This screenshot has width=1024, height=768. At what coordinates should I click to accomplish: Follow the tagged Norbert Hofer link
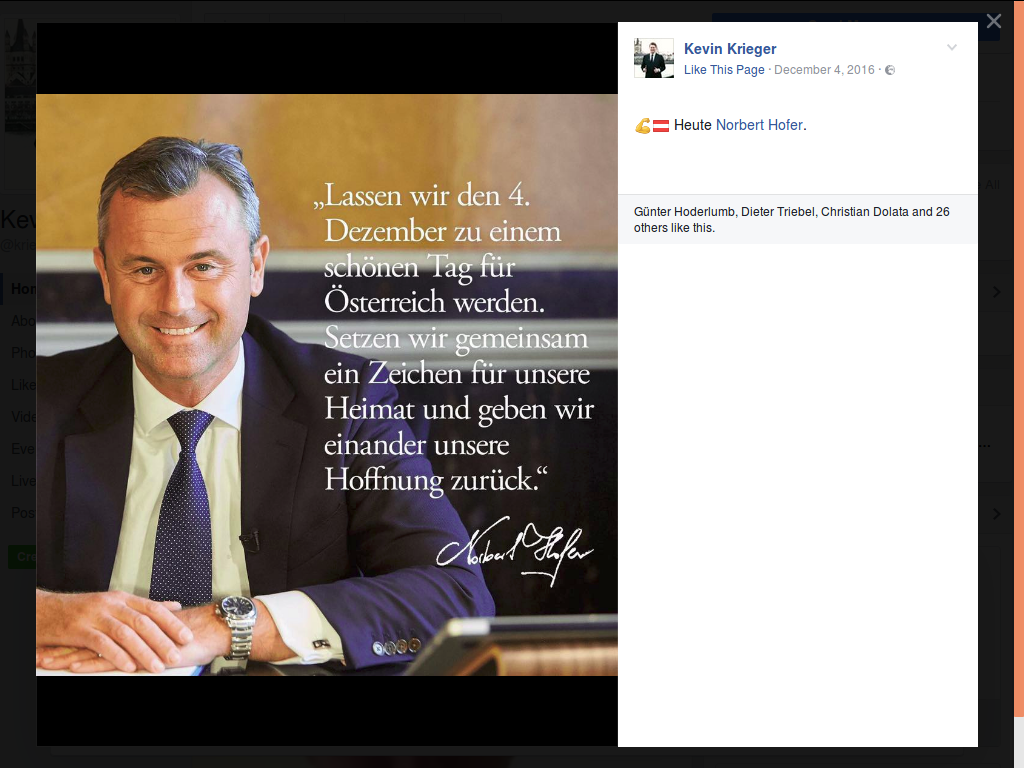(x=759, y=125)
